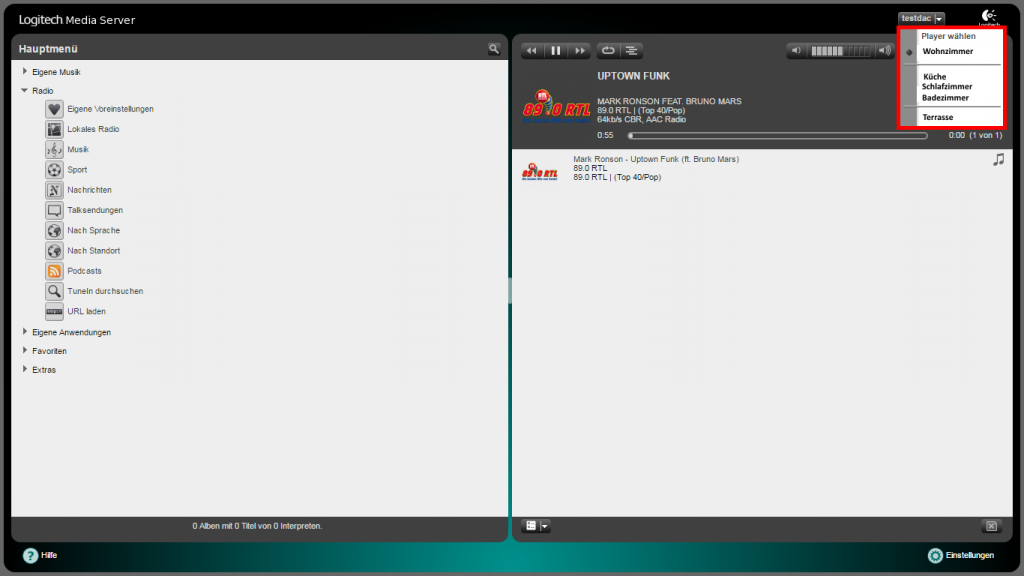Choose Wohnzimmer player from list

pos(948,52)
